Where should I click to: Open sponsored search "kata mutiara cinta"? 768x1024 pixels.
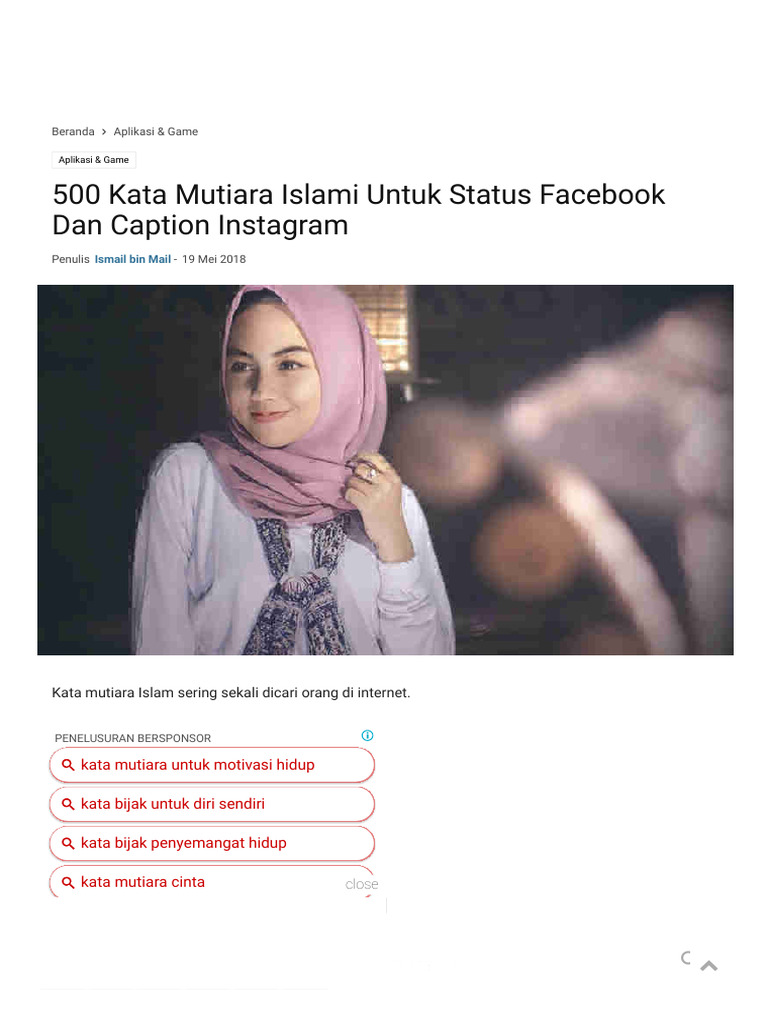point(143,882)
